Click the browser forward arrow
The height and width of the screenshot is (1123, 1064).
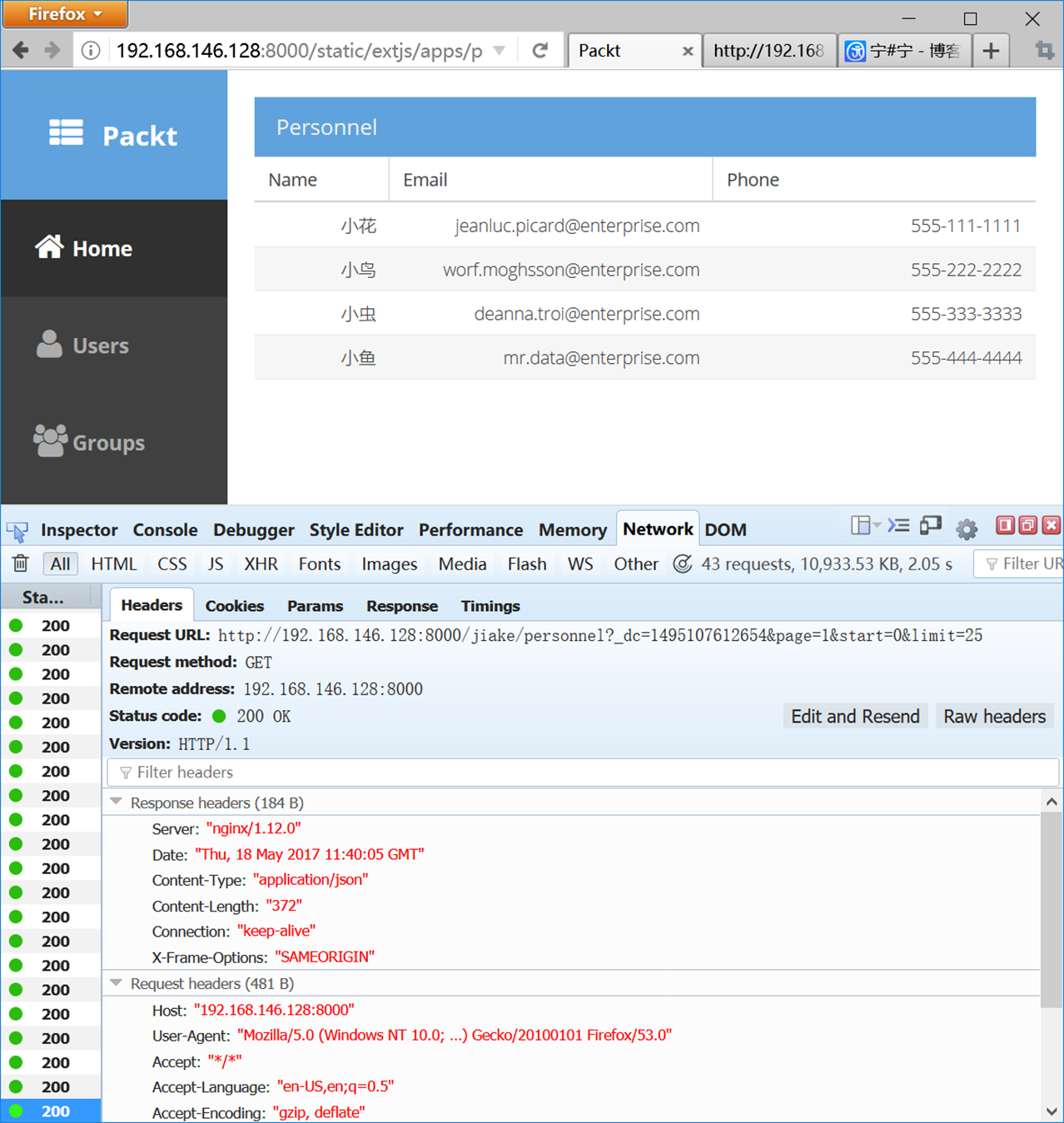click(52, 51)
